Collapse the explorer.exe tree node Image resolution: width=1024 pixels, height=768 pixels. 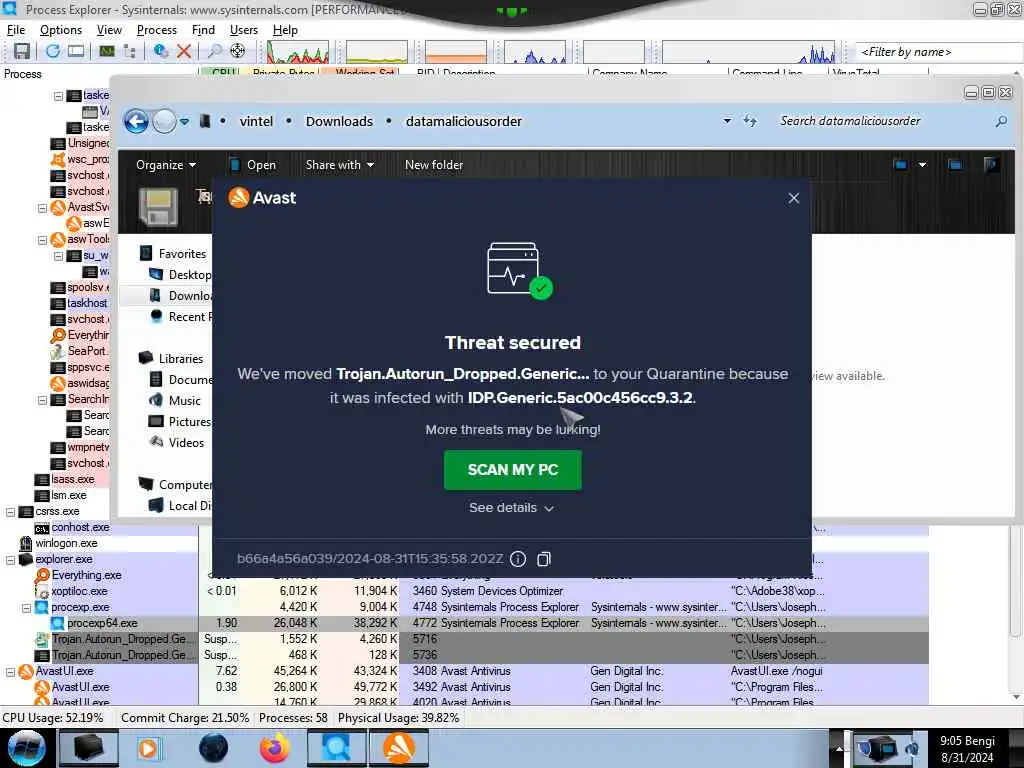click(10, 560)
